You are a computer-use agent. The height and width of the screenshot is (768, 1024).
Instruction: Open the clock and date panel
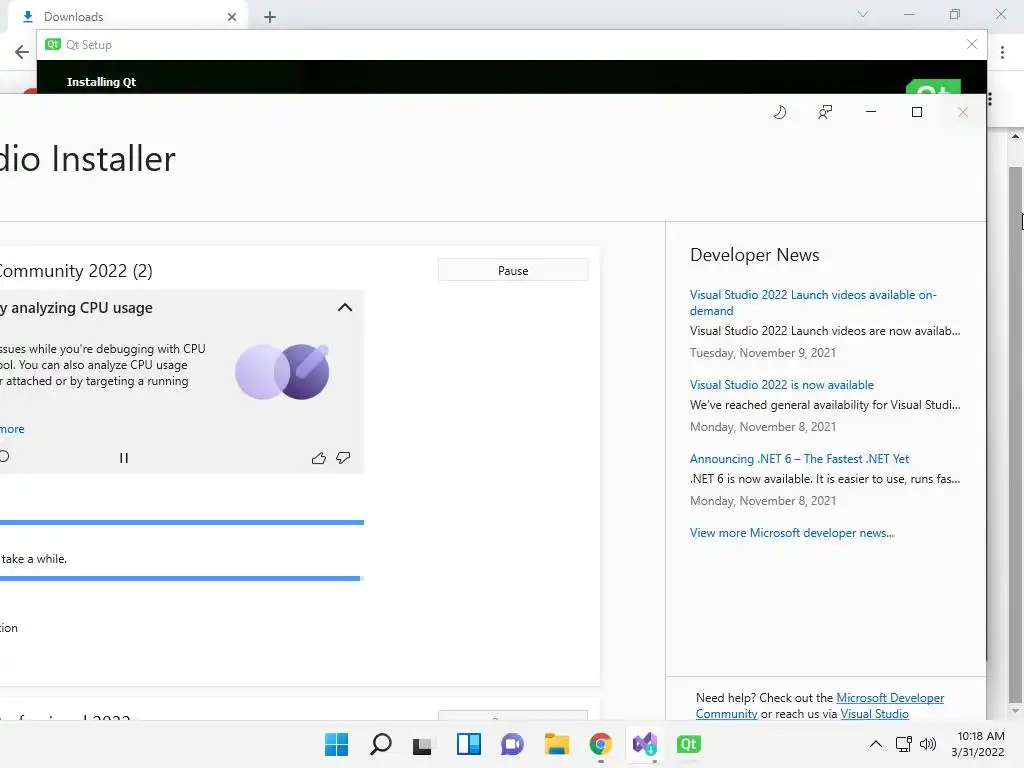[x=978, y=744]
